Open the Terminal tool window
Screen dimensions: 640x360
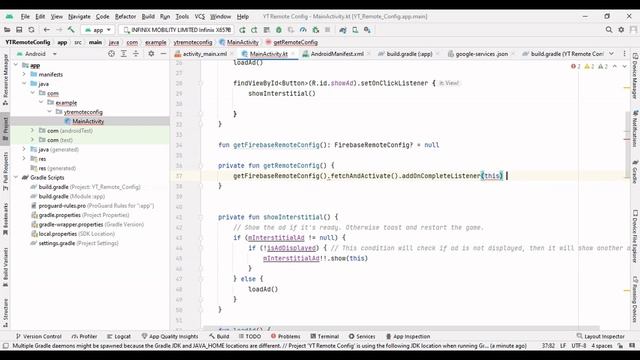tap(324, 336)
